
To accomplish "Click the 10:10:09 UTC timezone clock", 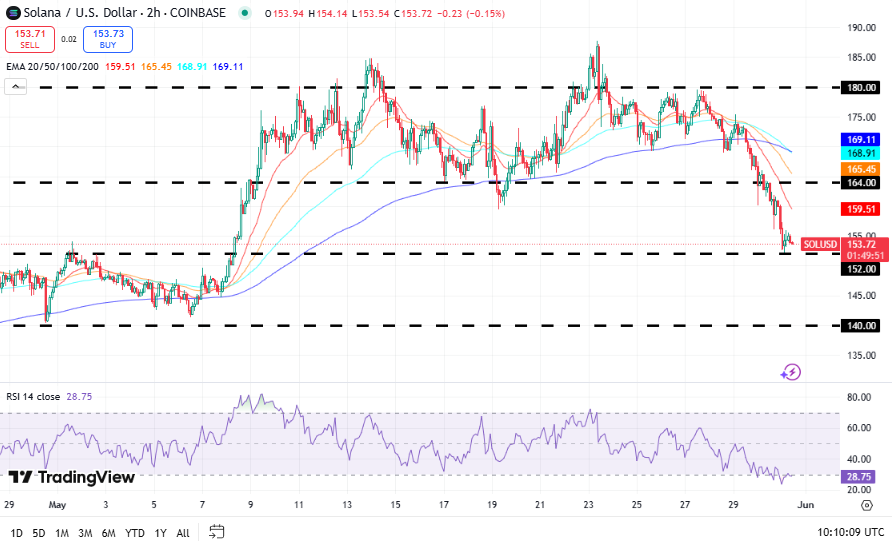I will (x=851, y=532).
